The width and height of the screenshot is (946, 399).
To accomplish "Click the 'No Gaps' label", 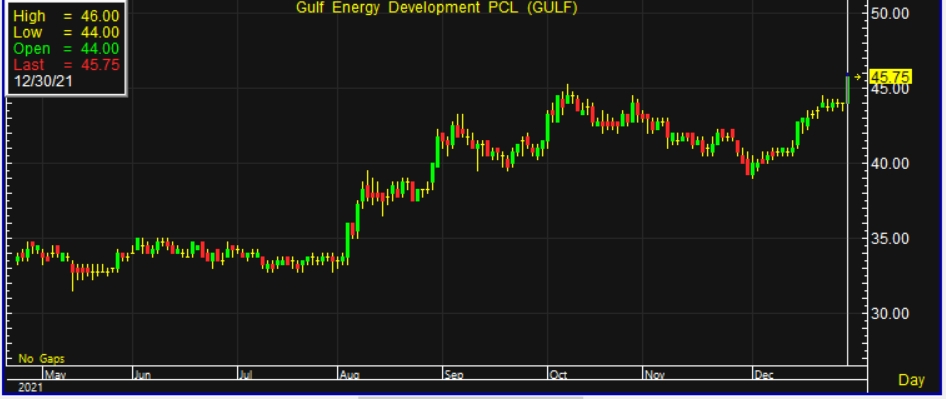I will point(41,359).
